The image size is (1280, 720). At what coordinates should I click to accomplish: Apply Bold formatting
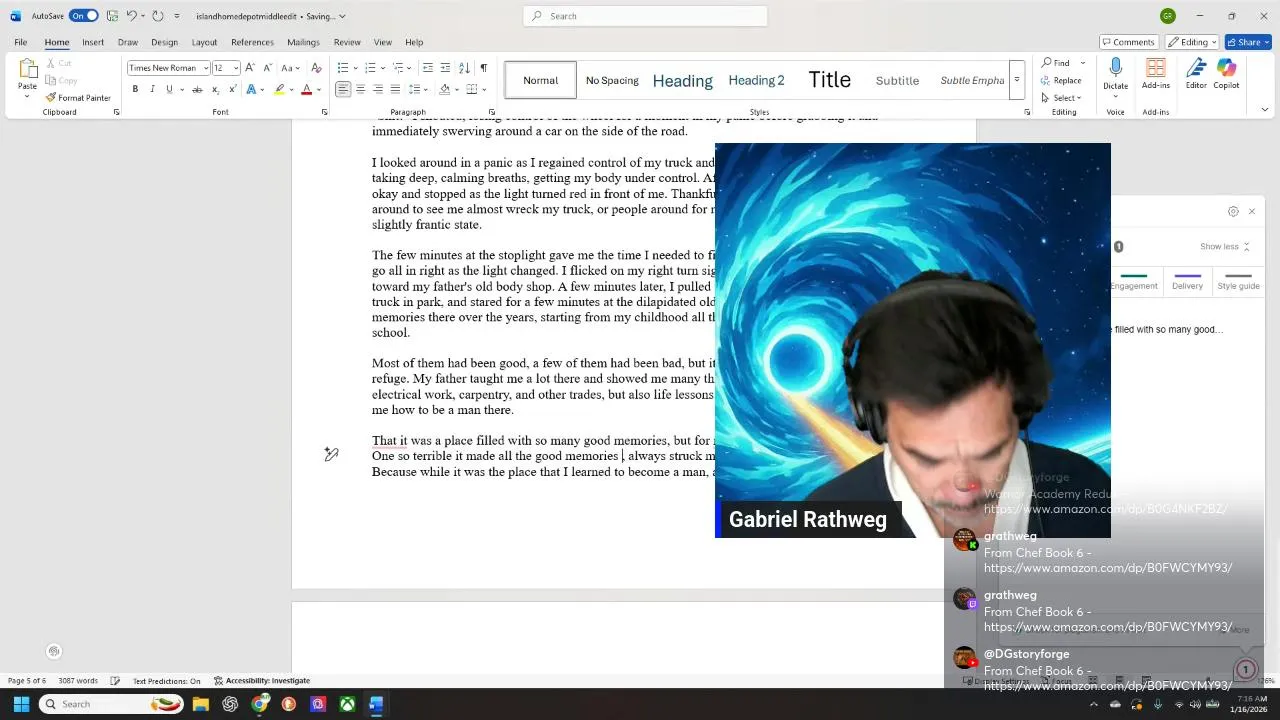coord(135,89)
